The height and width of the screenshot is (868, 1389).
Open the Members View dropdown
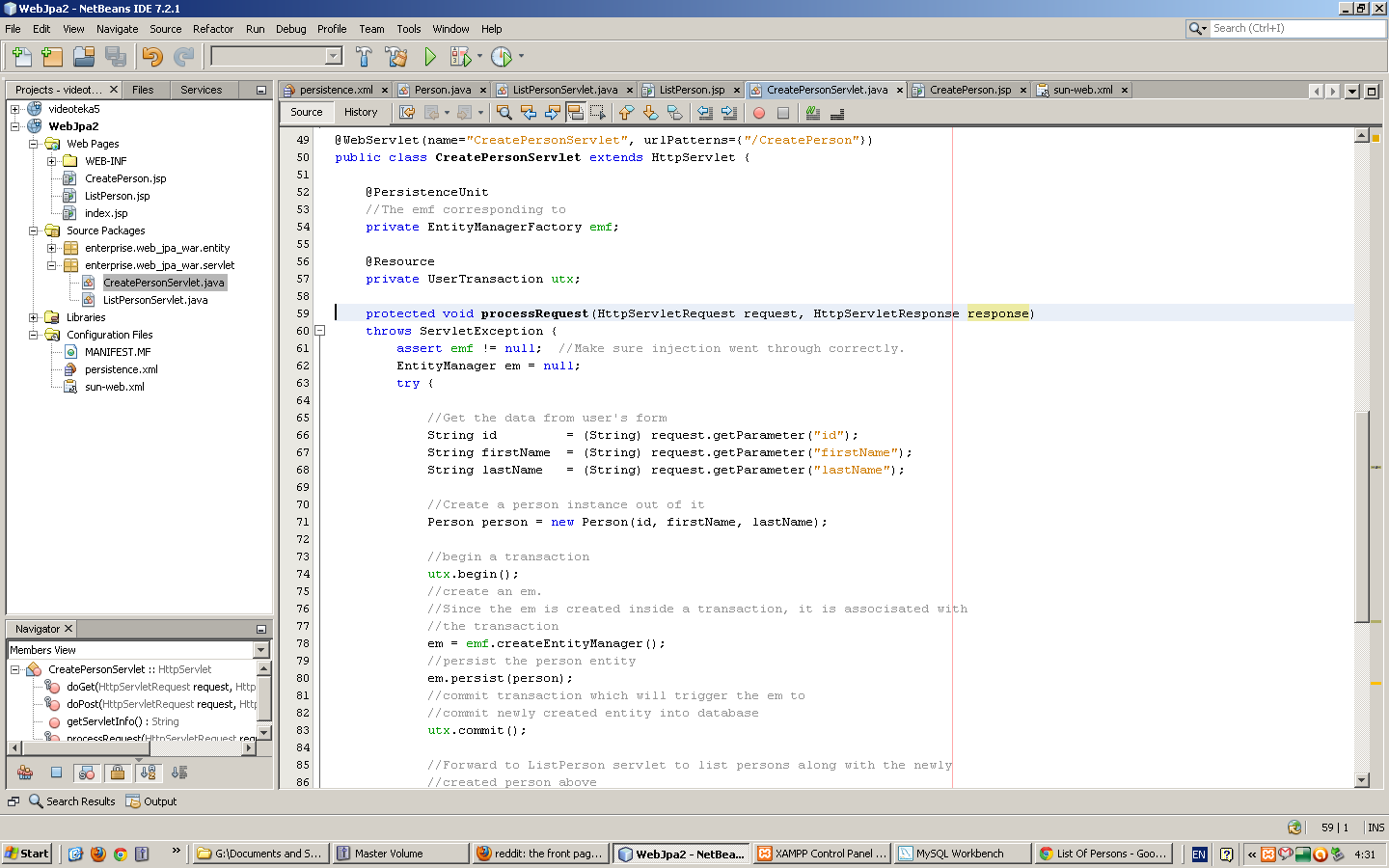pyautogui.click(x=260, y=650)
